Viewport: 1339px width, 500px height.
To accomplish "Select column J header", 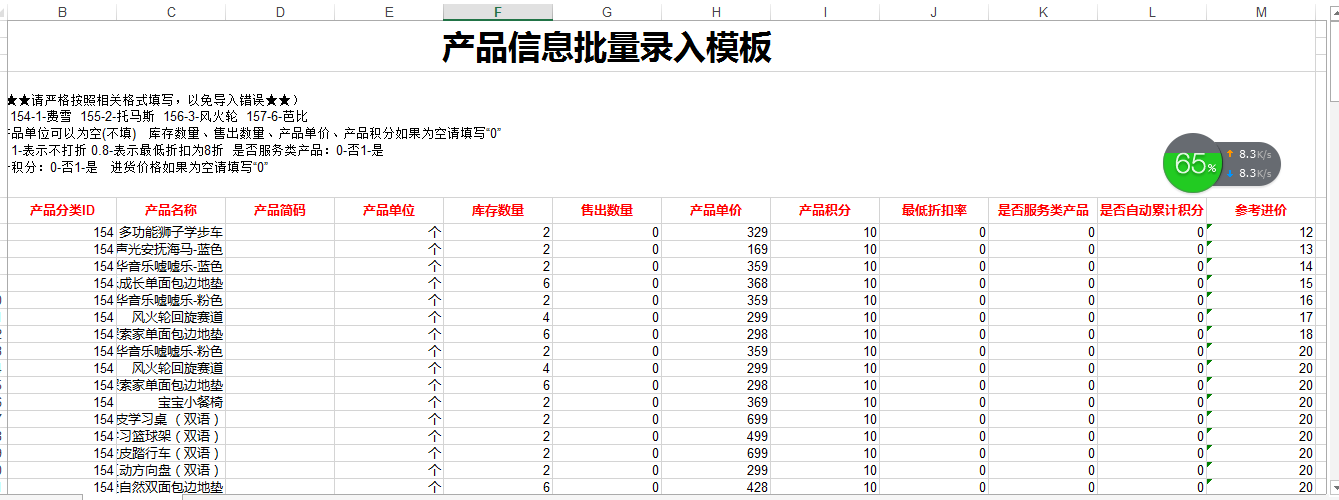I will coord(934,12).
